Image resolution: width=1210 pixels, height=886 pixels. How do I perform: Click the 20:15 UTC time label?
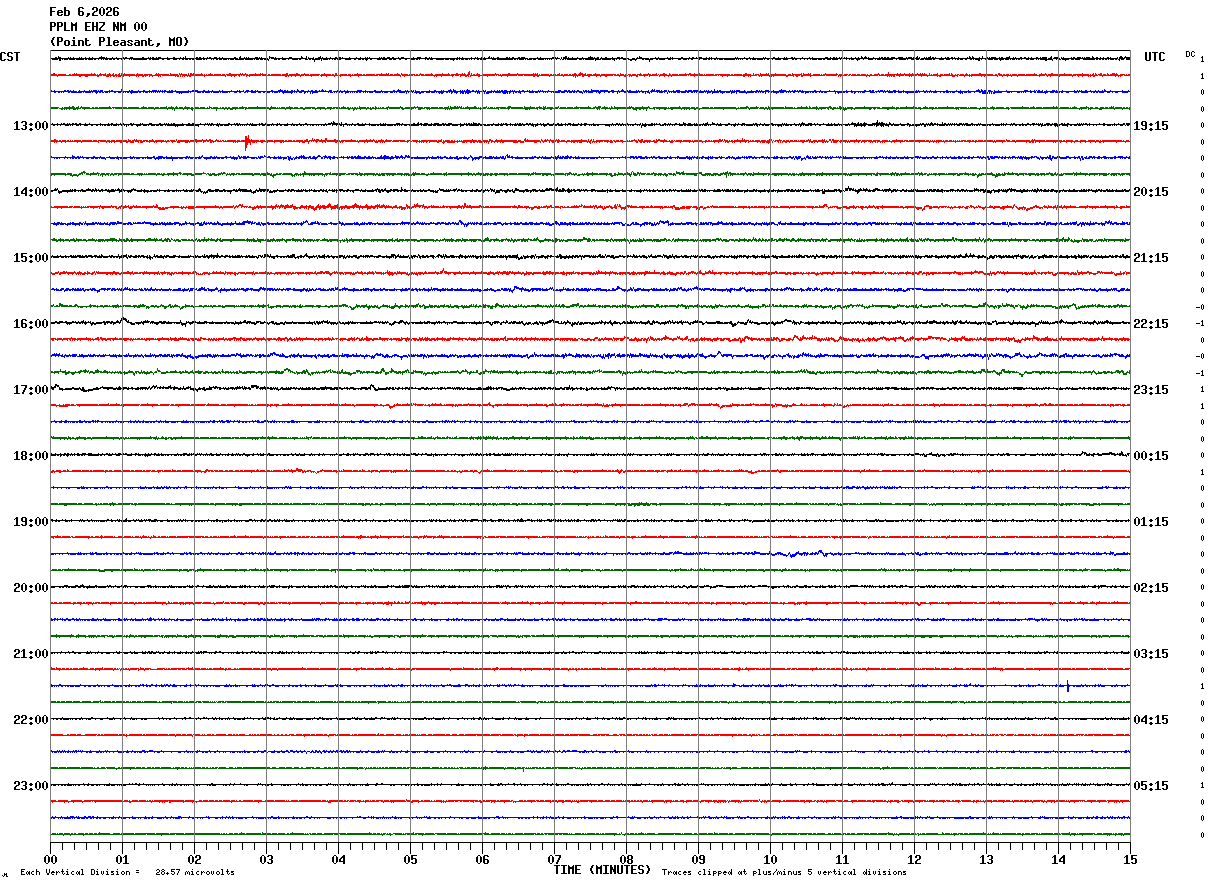coord(1151,192)
